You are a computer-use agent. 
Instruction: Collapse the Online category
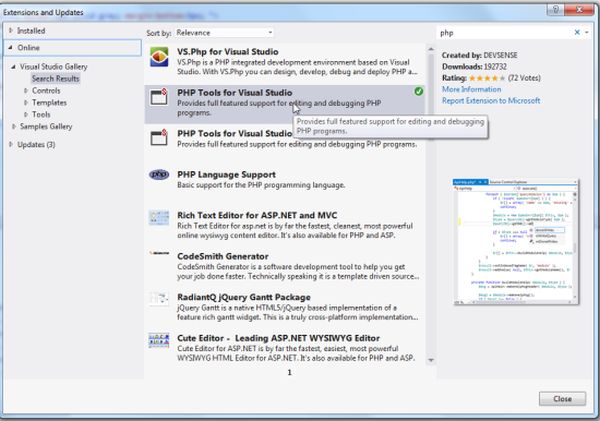[x=10, y=47]
